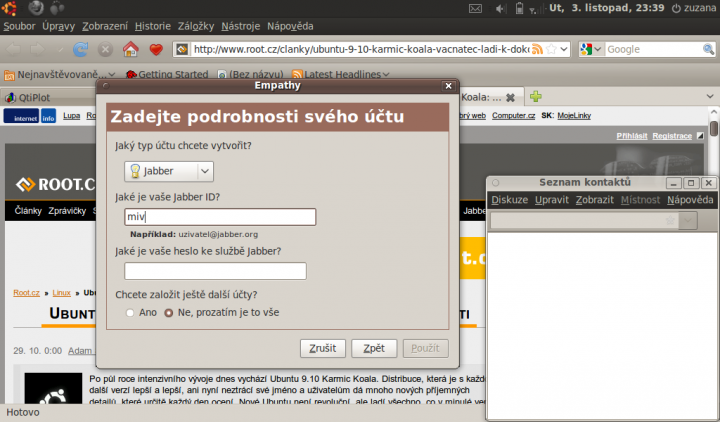Click the internet info logo on page
Image resolution: width=720 pixels, height=422 pixels.
(30, 116)
